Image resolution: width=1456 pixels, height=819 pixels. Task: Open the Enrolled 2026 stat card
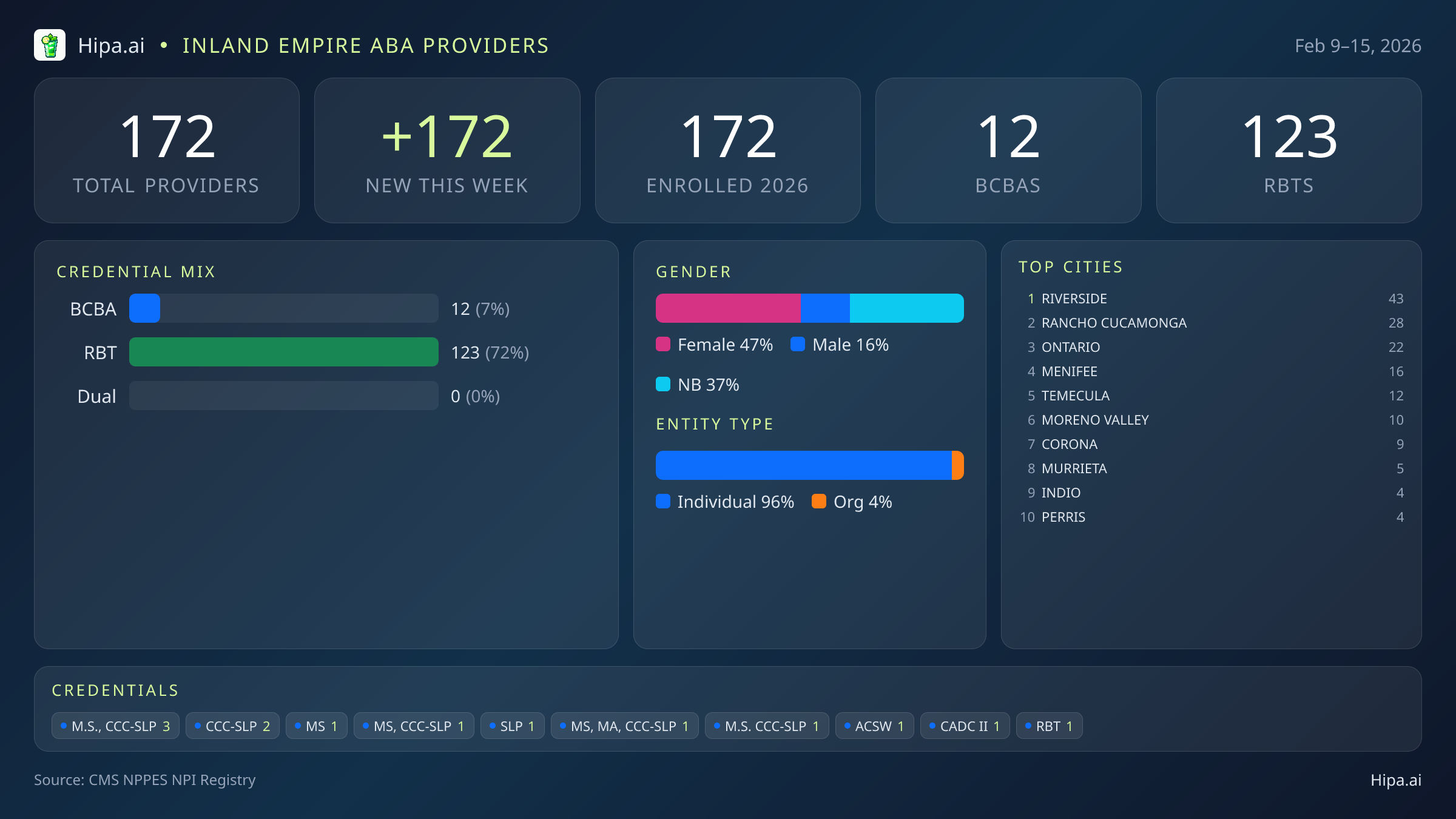click(x=727, y=150)
